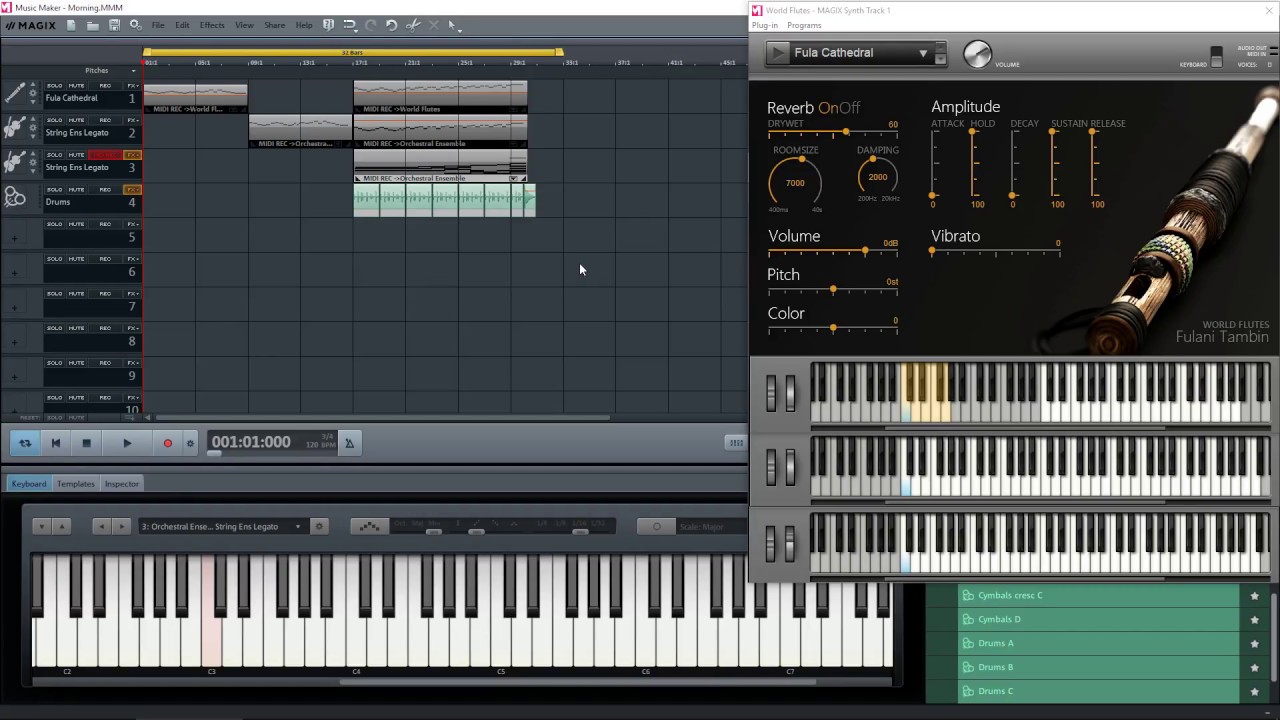Switch to the Templates tab
The image size is (1280, 720).
pos(76,484)
